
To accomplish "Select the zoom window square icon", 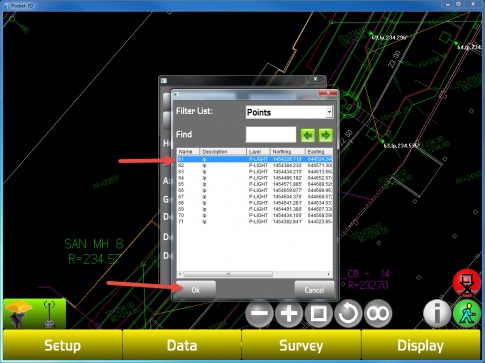I will coord(318,314).
